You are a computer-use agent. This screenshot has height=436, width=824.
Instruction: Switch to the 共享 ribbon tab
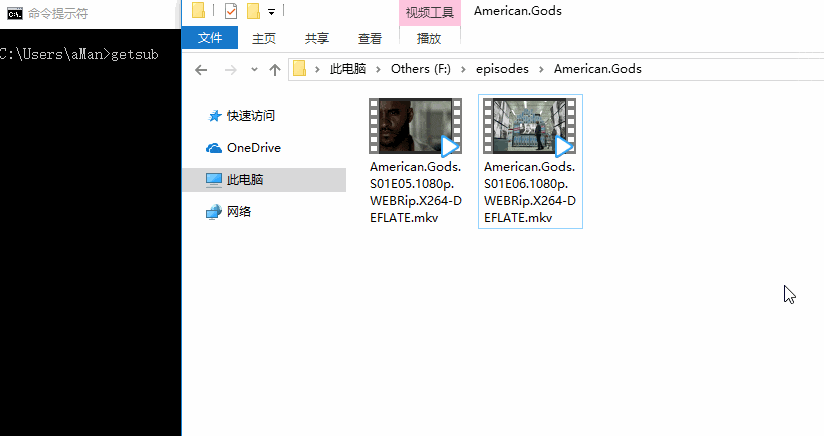[x=317, y=38]
